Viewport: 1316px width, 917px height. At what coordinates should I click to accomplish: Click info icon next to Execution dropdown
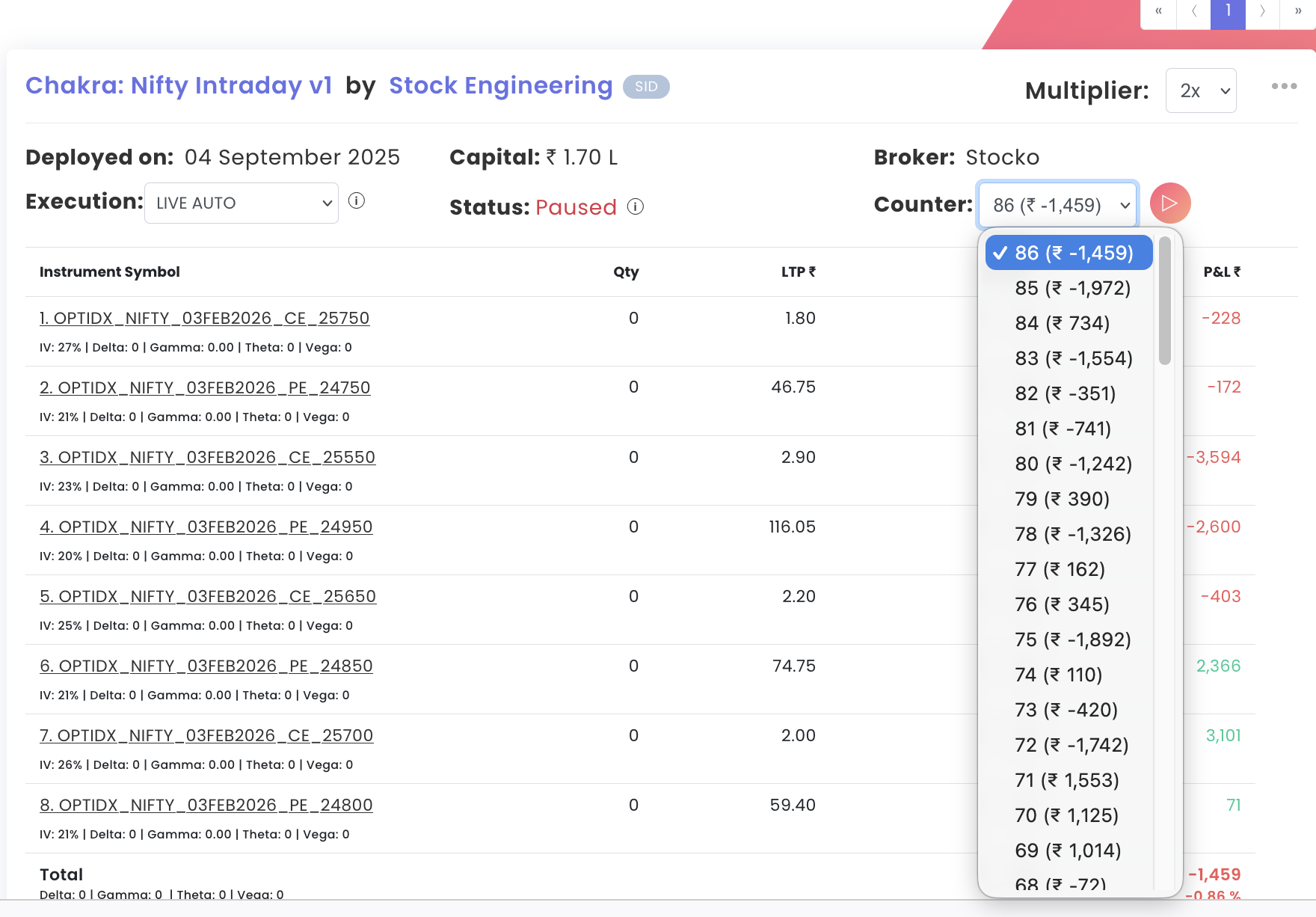(x=357, y=201)
